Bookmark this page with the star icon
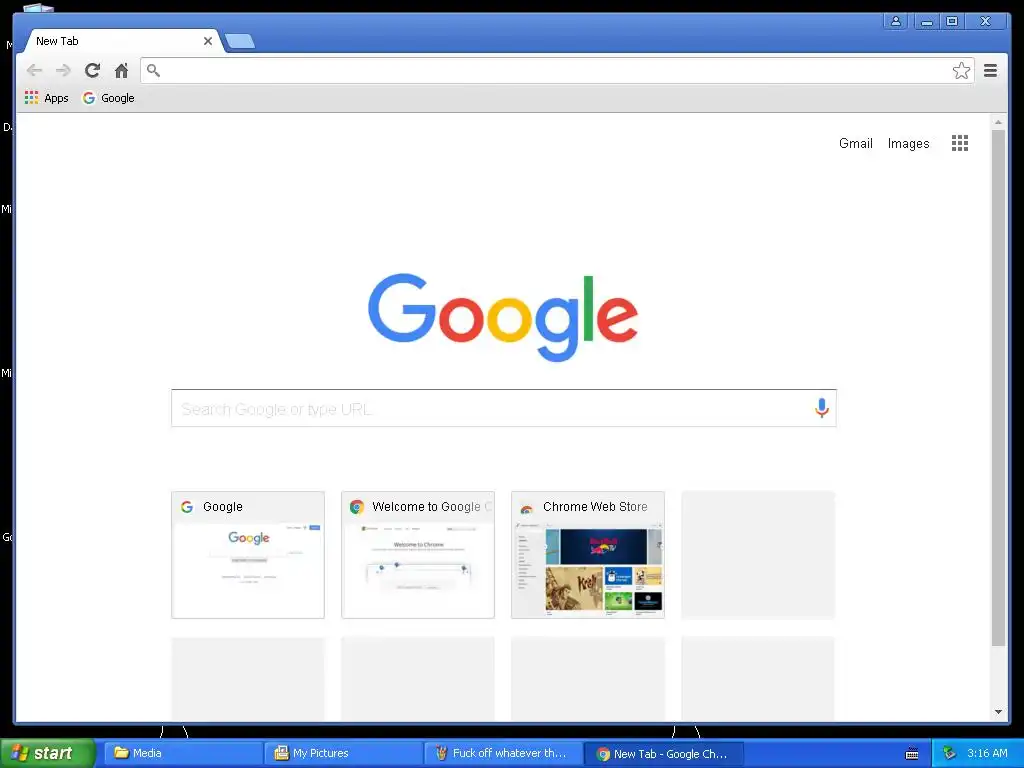 [961, 71]
